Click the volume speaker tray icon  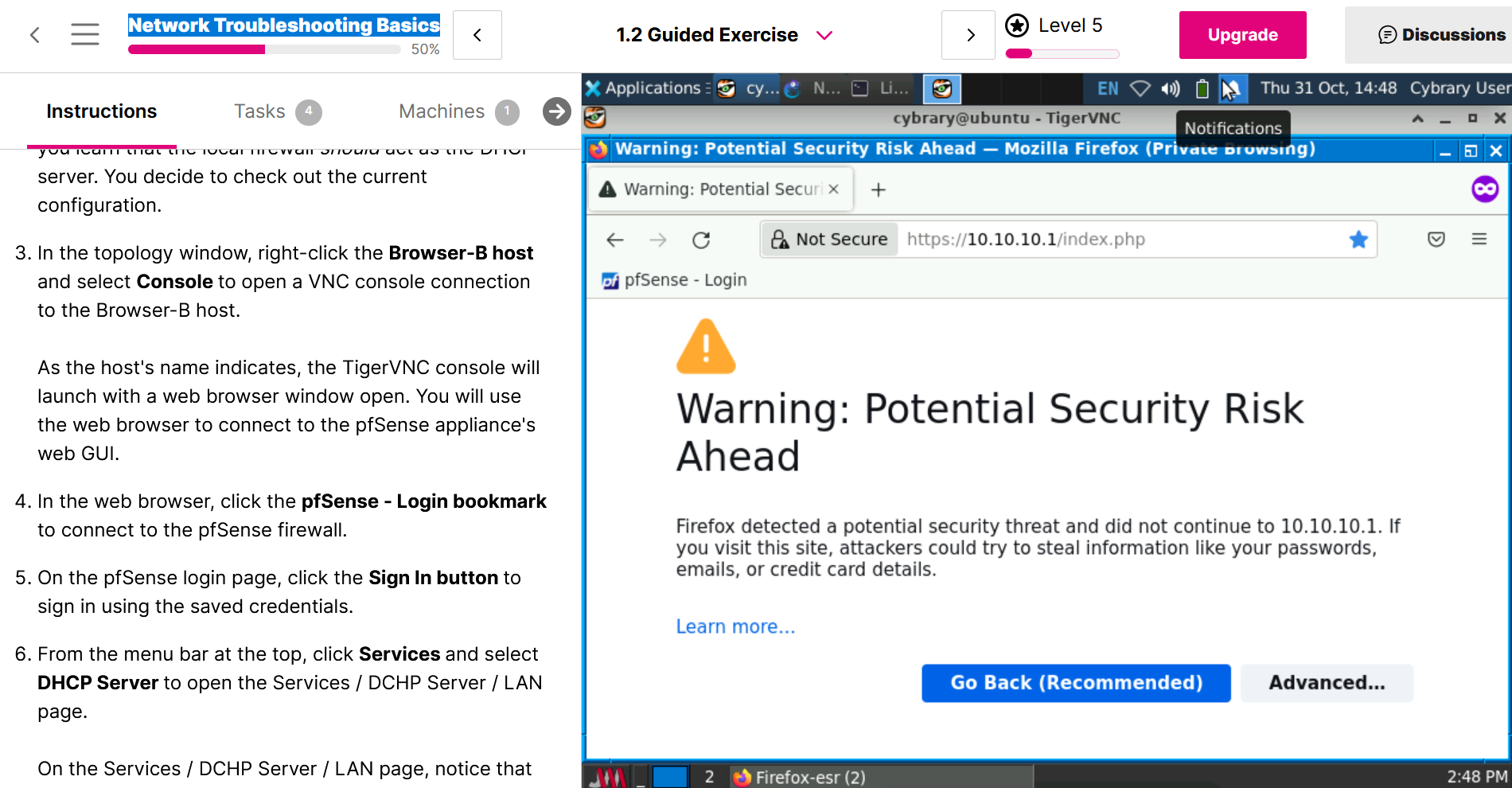1170,88
